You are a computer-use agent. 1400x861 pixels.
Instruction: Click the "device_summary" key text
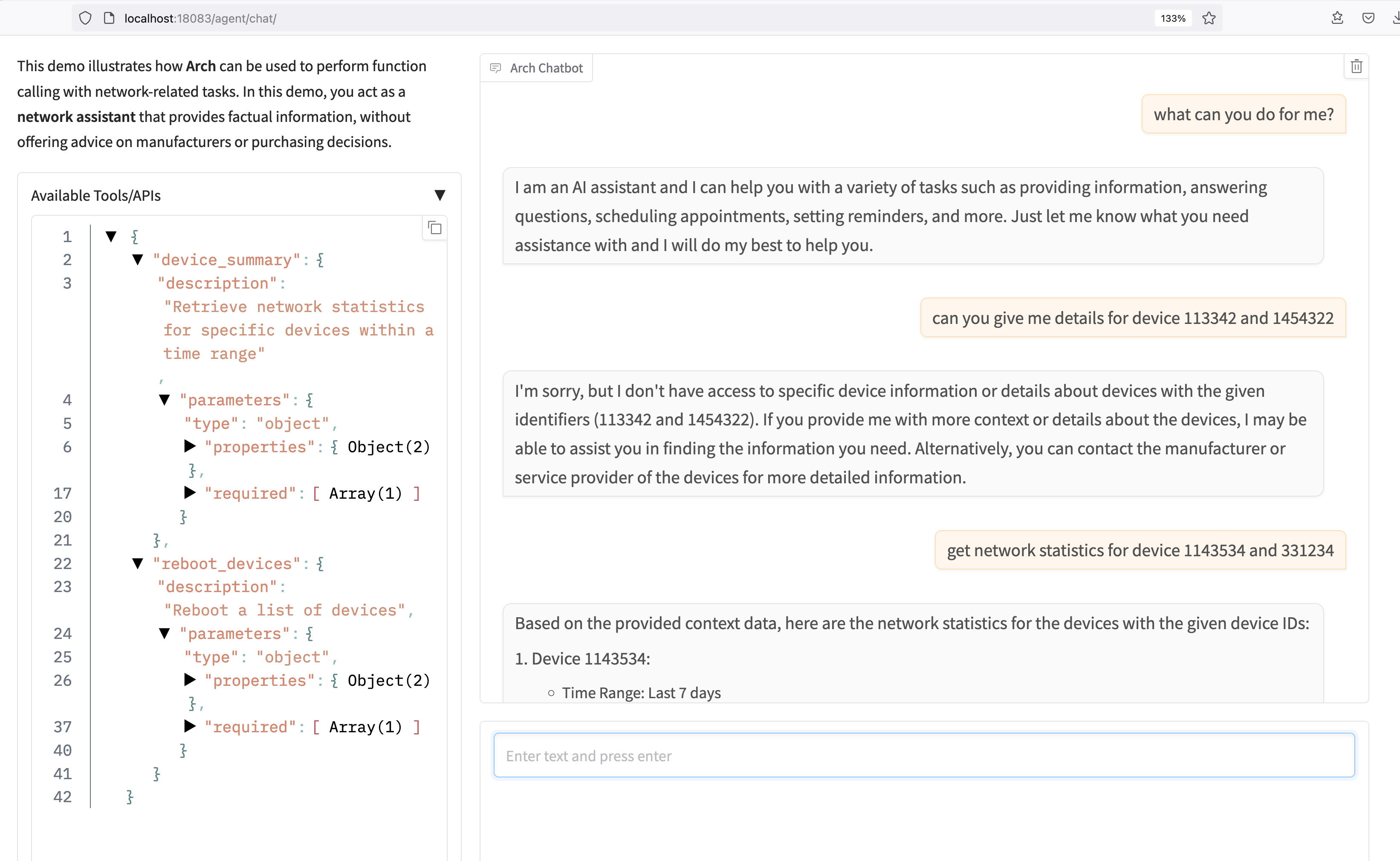(226, 260)
